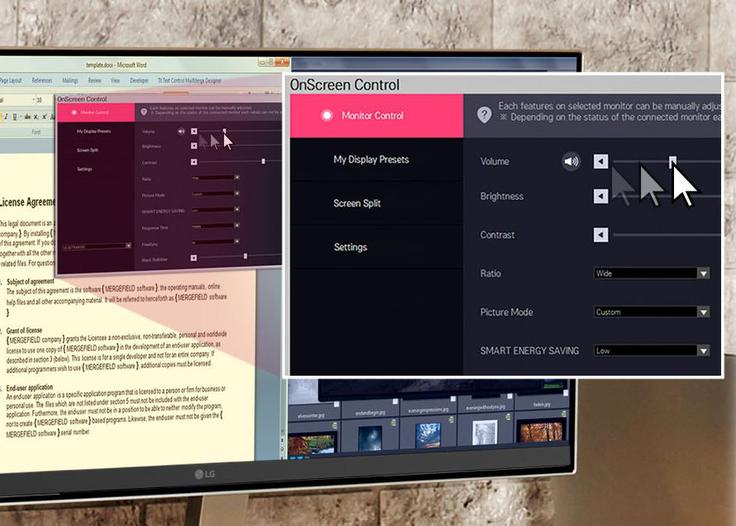Click Volume decrease arrow in the enlarged panel
This screenshot has height=526, width=736.
point(601,161)
